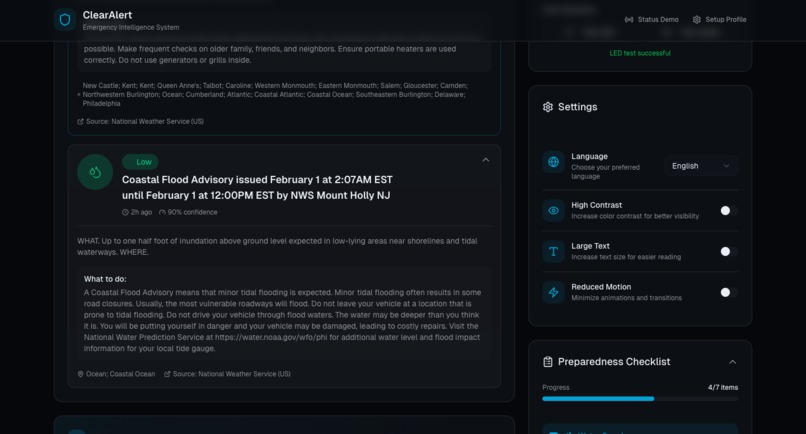Screen dimensions: 806x434
Task: Click the Large Text T icon
Action: [553, 251]
